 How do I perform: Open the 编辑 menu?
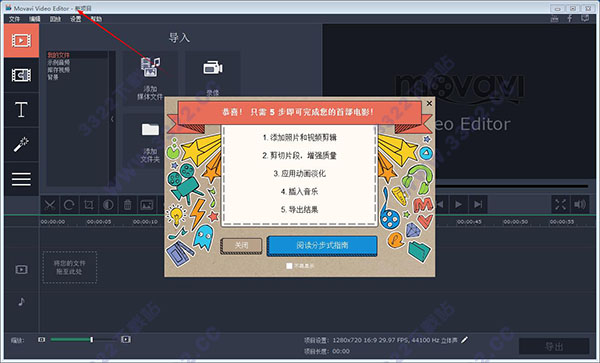34,19
